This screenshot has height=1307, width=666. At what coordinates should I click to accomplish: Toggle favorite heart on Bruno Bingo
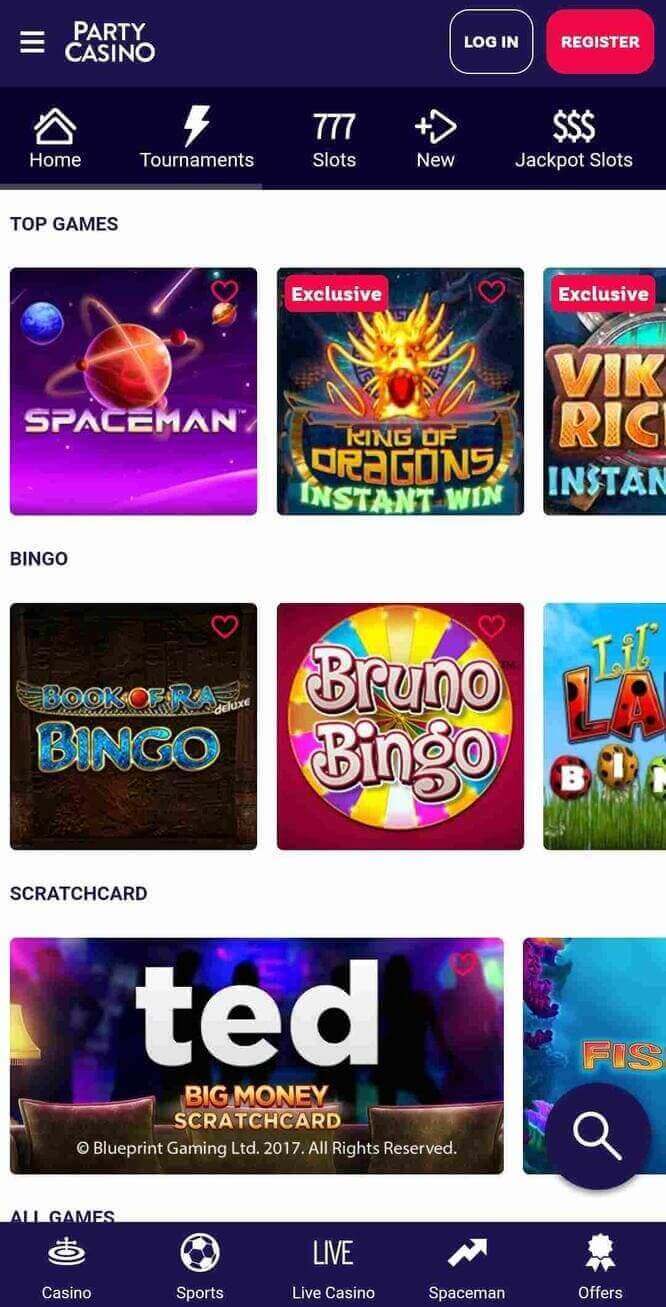[491, 626]
